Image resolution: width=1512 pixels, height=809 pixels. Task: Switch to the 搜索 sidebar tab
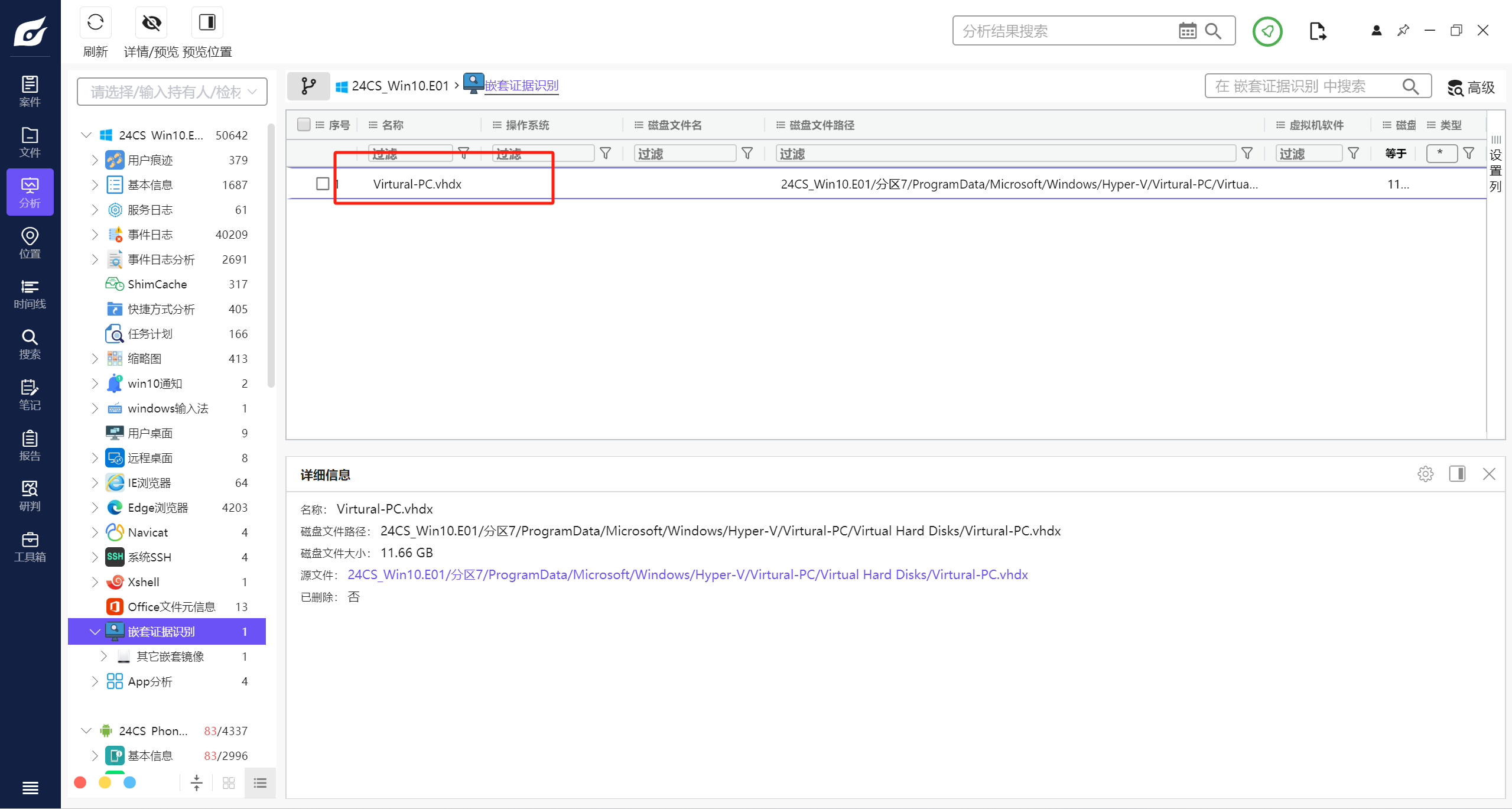(x=30, y=345)
